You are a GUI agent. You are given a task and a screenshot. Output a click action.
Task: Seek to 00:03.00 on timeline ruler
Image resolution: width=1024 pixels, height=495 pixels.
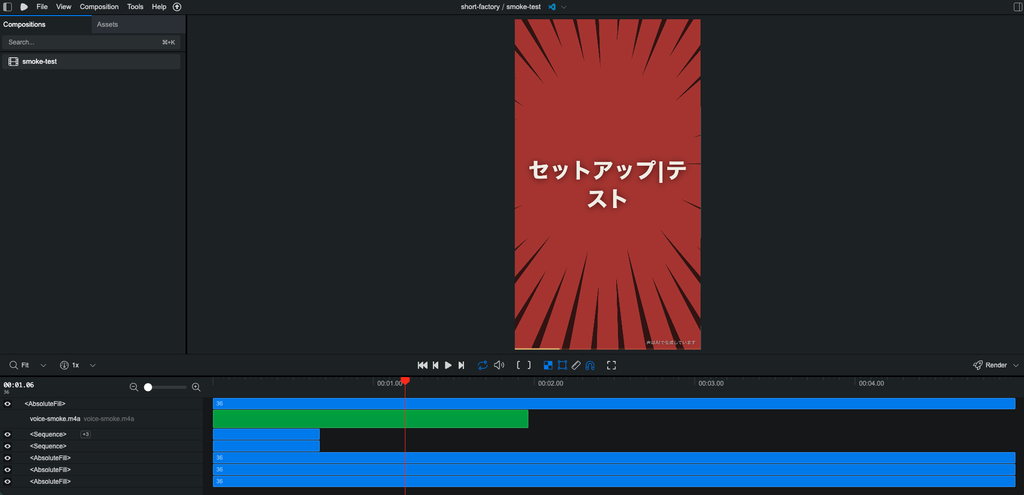click(711, 383)
